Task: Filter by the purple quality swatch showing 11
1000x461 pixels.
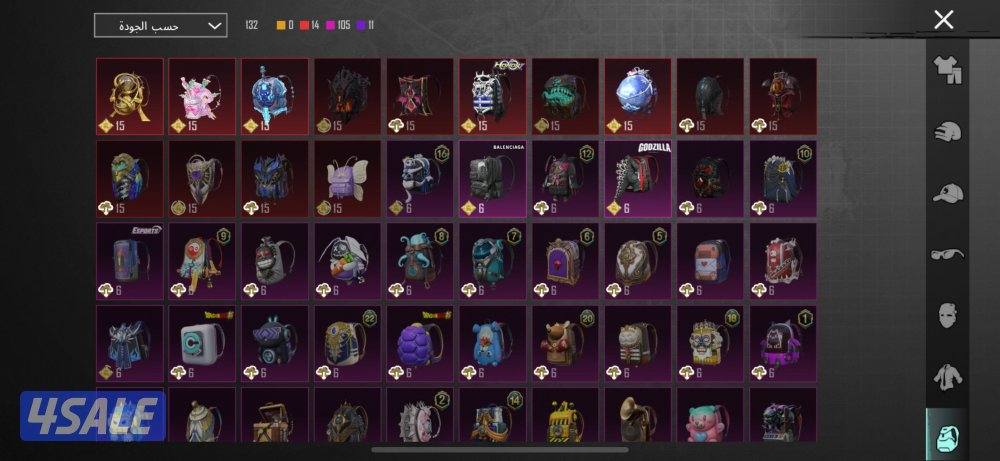Action: tap(362, 26)
